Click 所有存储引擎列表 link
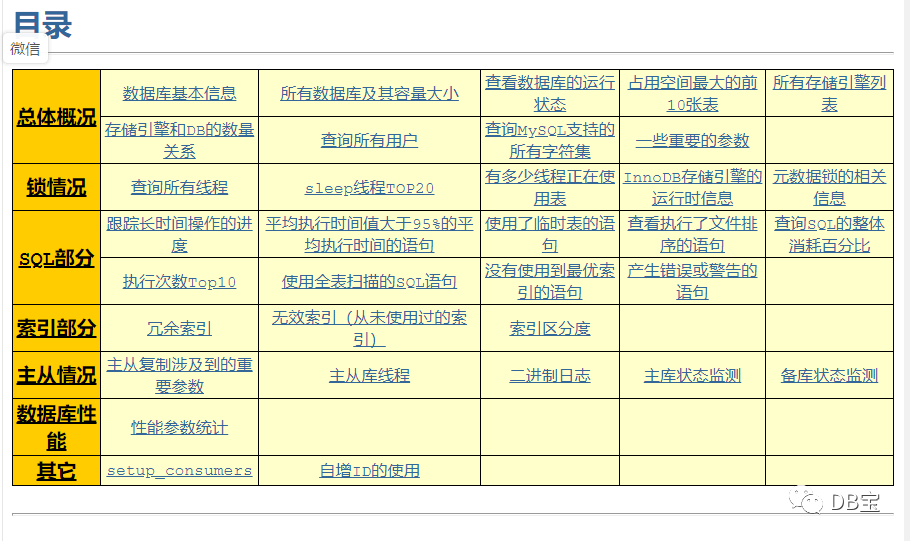Screen dimensions: 910x541 coord(829,93)
